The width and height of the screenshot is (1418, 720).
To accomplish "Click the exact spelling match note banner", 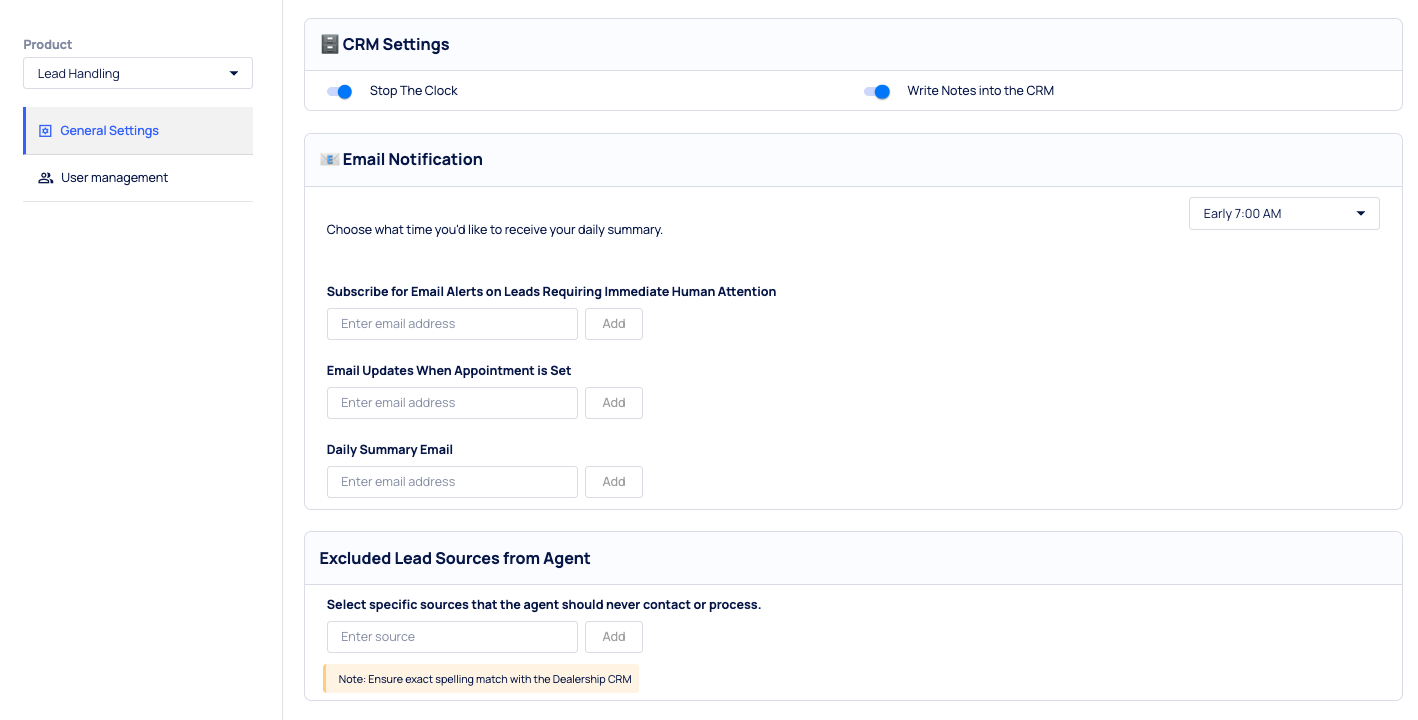I will click(x=484, y=679).
